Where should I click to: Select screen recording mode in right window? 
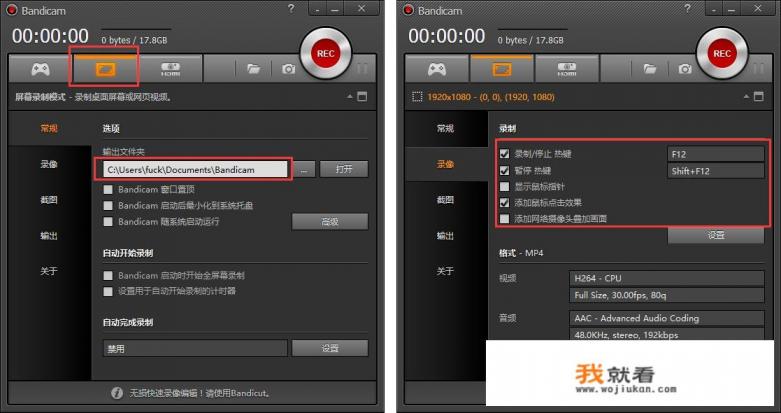click(501, 69)
